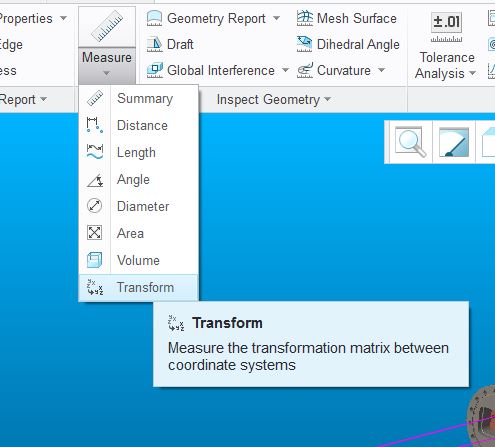Viewport: 495px width, 447px height.
Task: Click the Geometry Report icon
Action: pyautogui.click(x=154, y=18)
